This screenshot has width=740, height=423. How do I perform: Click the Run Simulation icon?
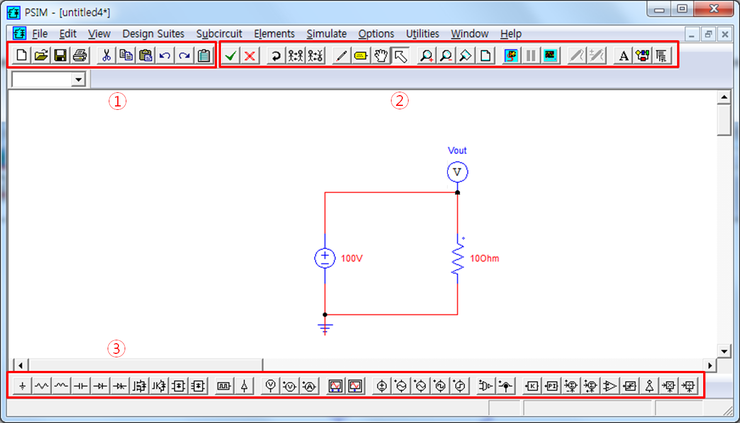(x=508, y=55)
